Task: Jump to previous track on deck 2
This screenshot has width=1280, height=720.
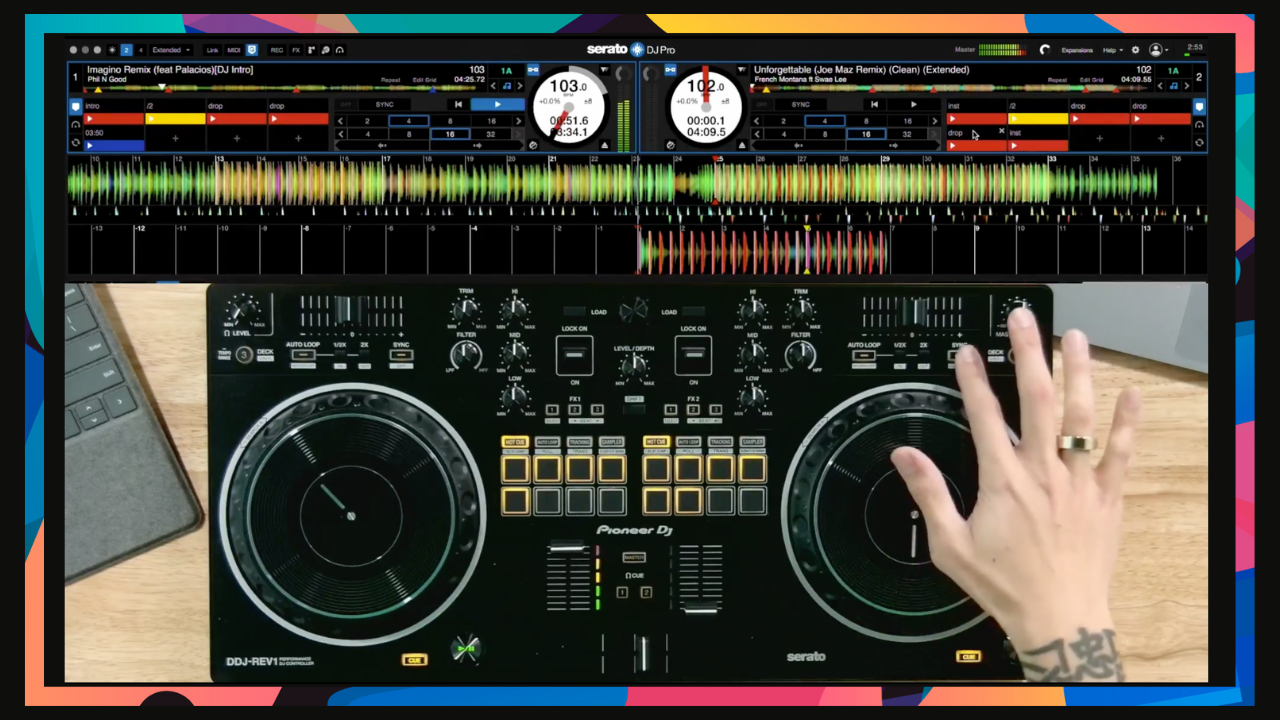Action: click(x=874, y=104)
